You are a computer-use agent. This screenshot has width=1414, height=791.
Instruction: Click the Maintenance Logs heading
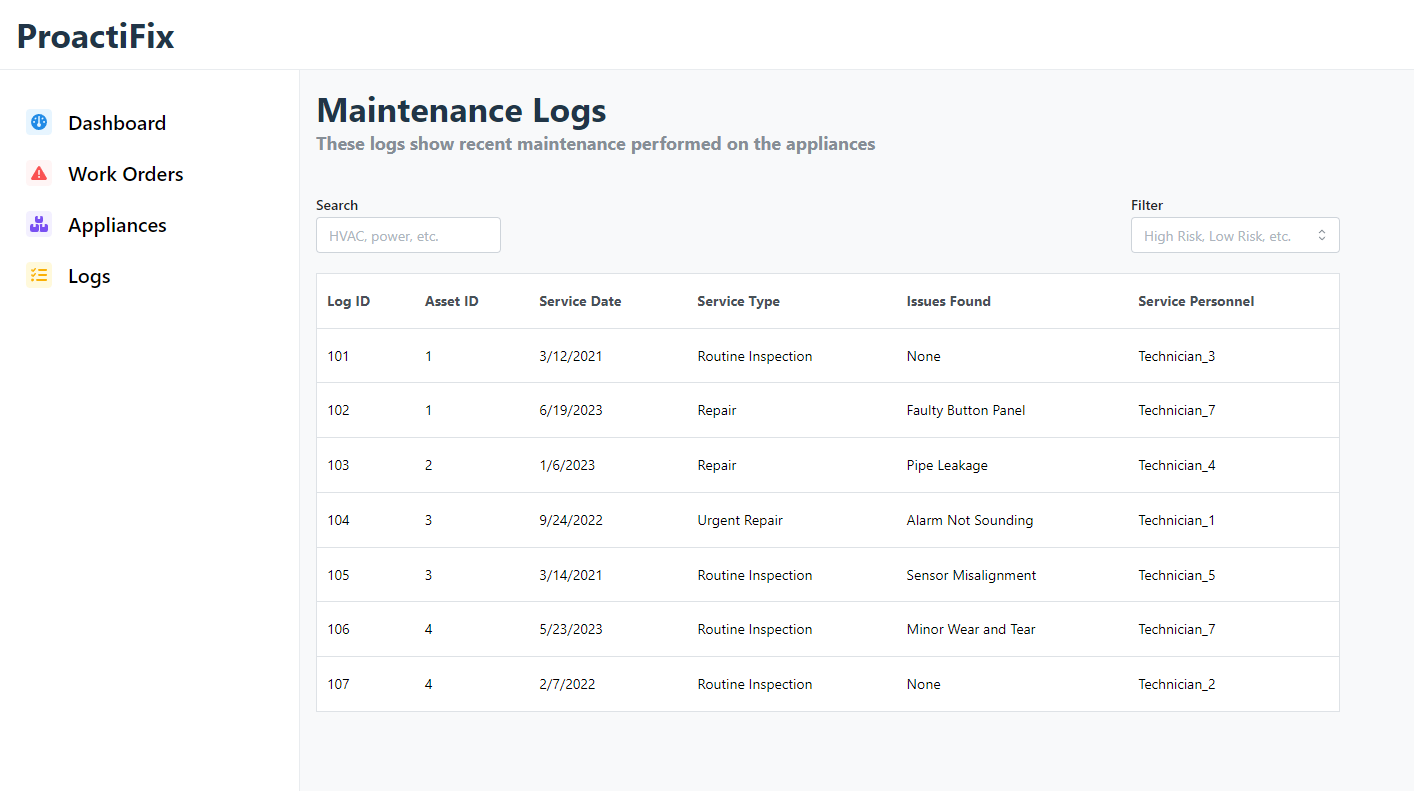(x=461, y=110)
